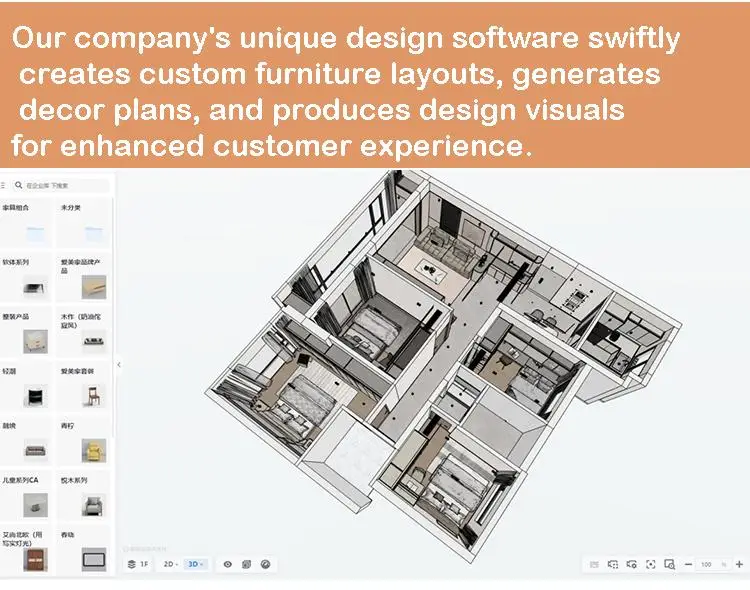Click the camera settings icon

click(631, 564)
